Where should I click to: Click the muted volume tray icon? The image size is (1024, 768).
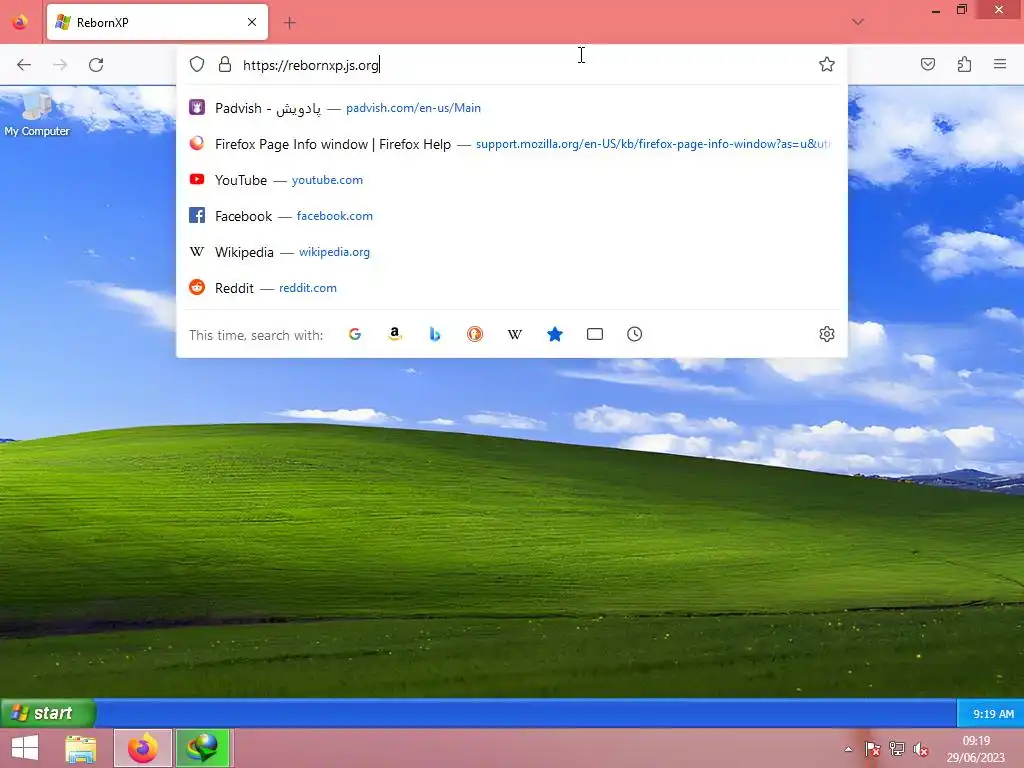(x=921, y=749)
